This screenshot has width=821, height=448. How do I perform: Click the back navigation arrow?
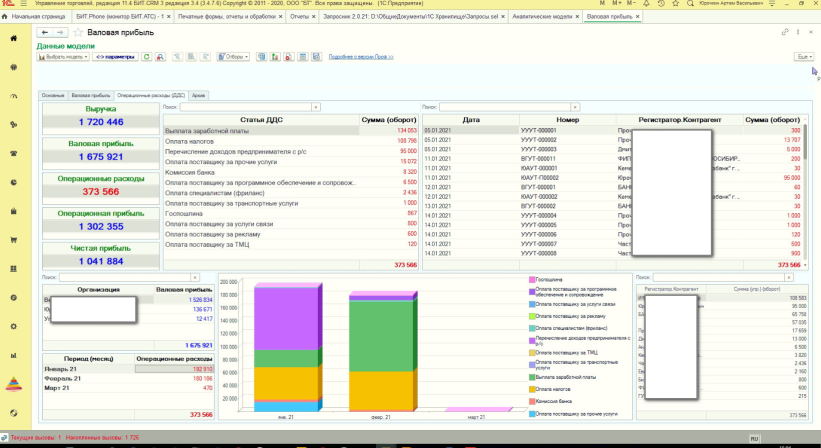click(x=43, y=33)
